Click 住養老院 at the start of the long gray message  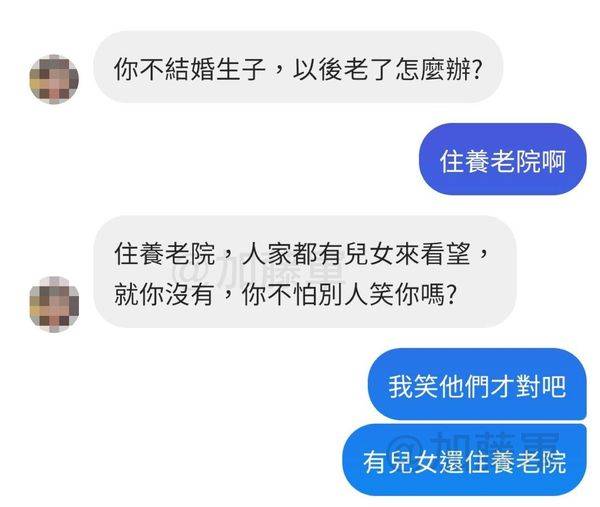(x=164, y=254)
